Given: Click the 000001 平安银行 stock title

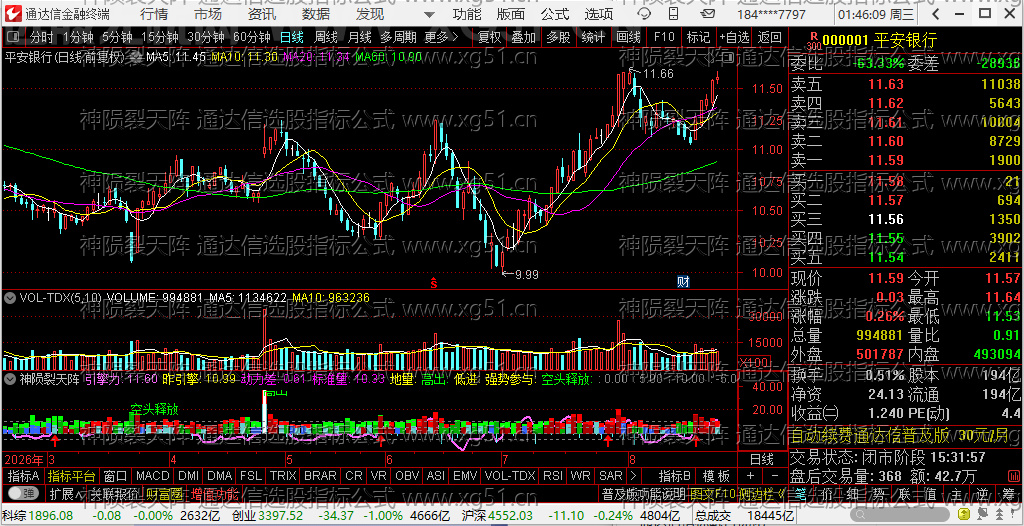Looking at the screenshot, I should point(880,42).
